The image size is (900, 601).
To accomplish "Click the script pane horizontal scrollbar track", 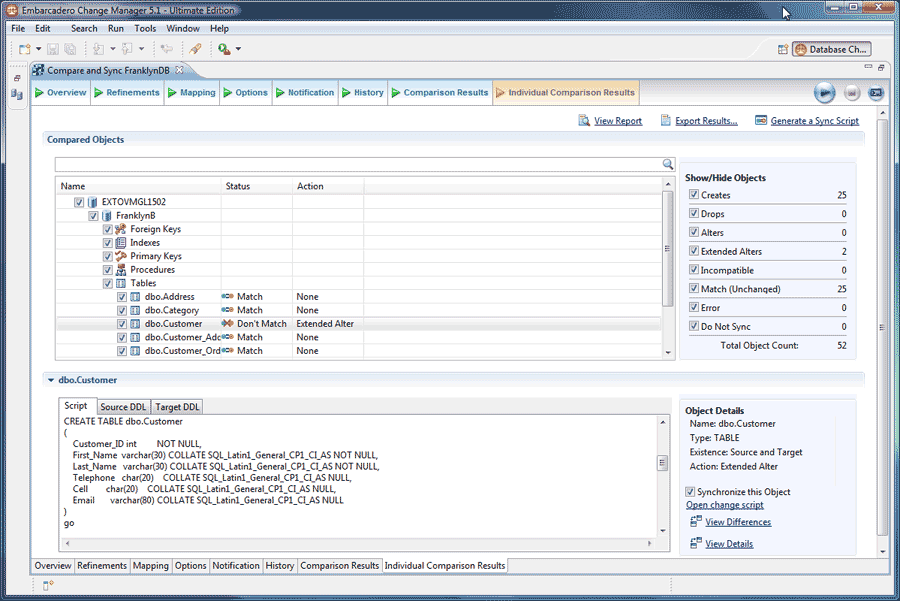I will pyautogui.click(x=359, y=543).
